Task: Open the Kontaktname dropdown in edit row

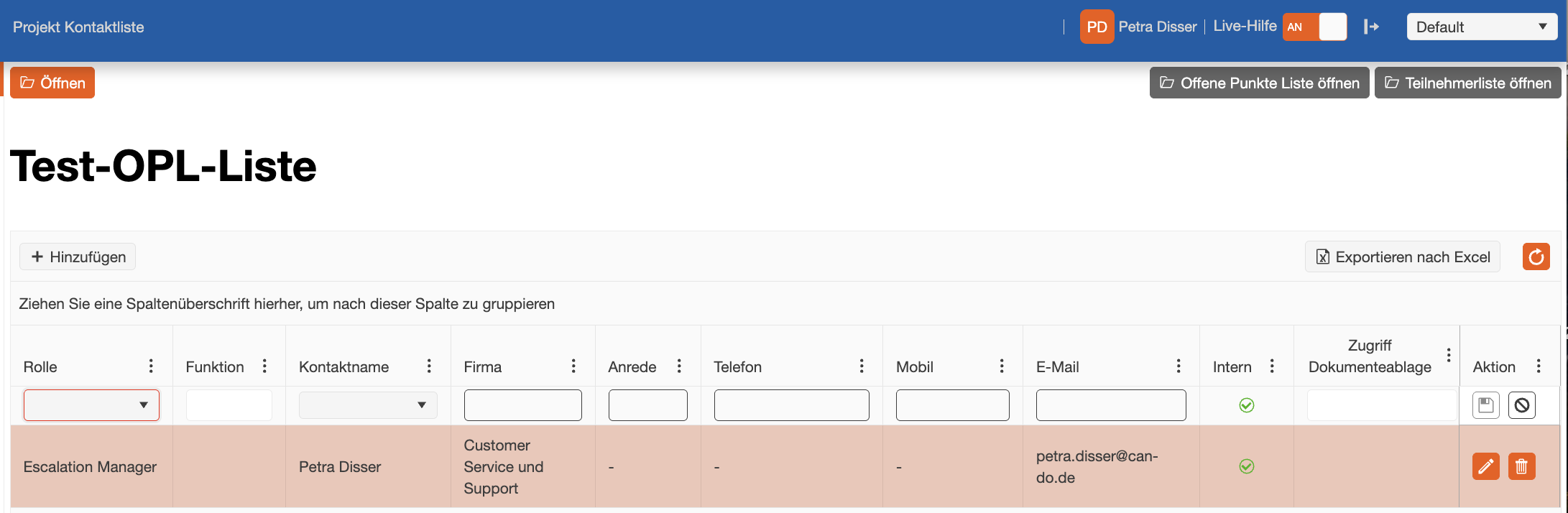Action: point(367,405)
